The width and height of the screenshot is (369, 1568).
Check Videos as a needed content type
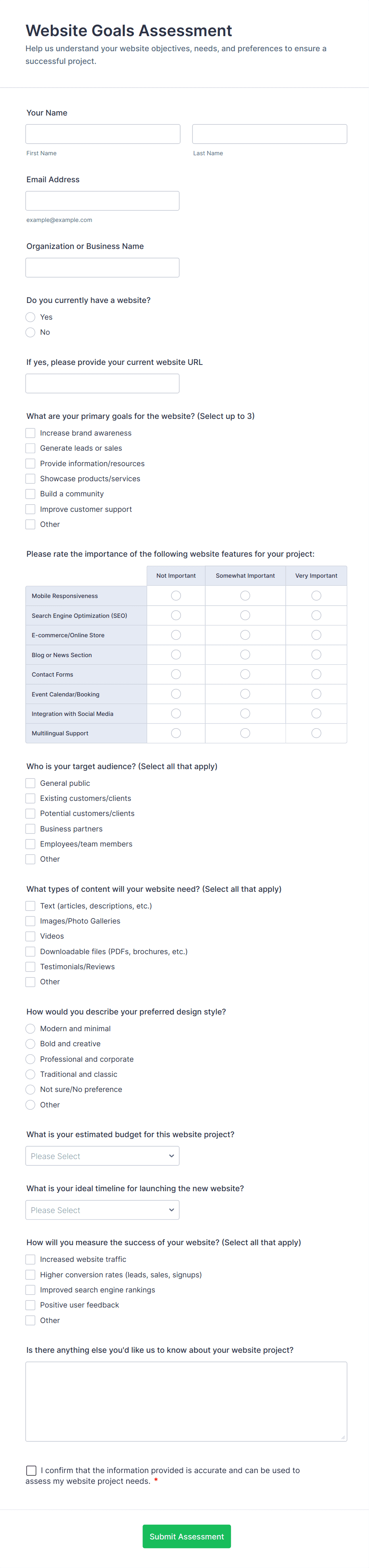[31, 936]
